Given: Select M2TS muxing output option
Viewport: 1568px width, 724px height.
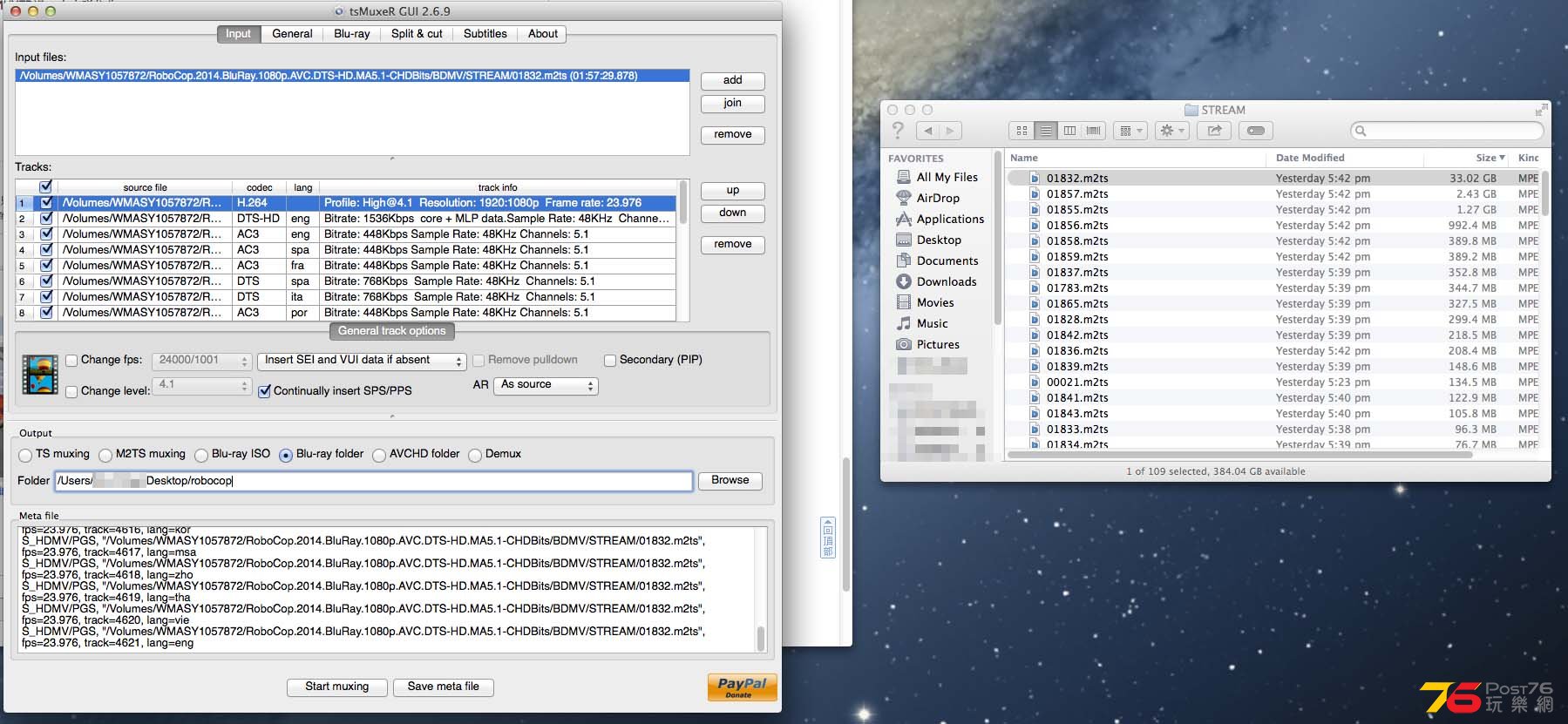Looking at the screenshot, I should tap(105, 455).
